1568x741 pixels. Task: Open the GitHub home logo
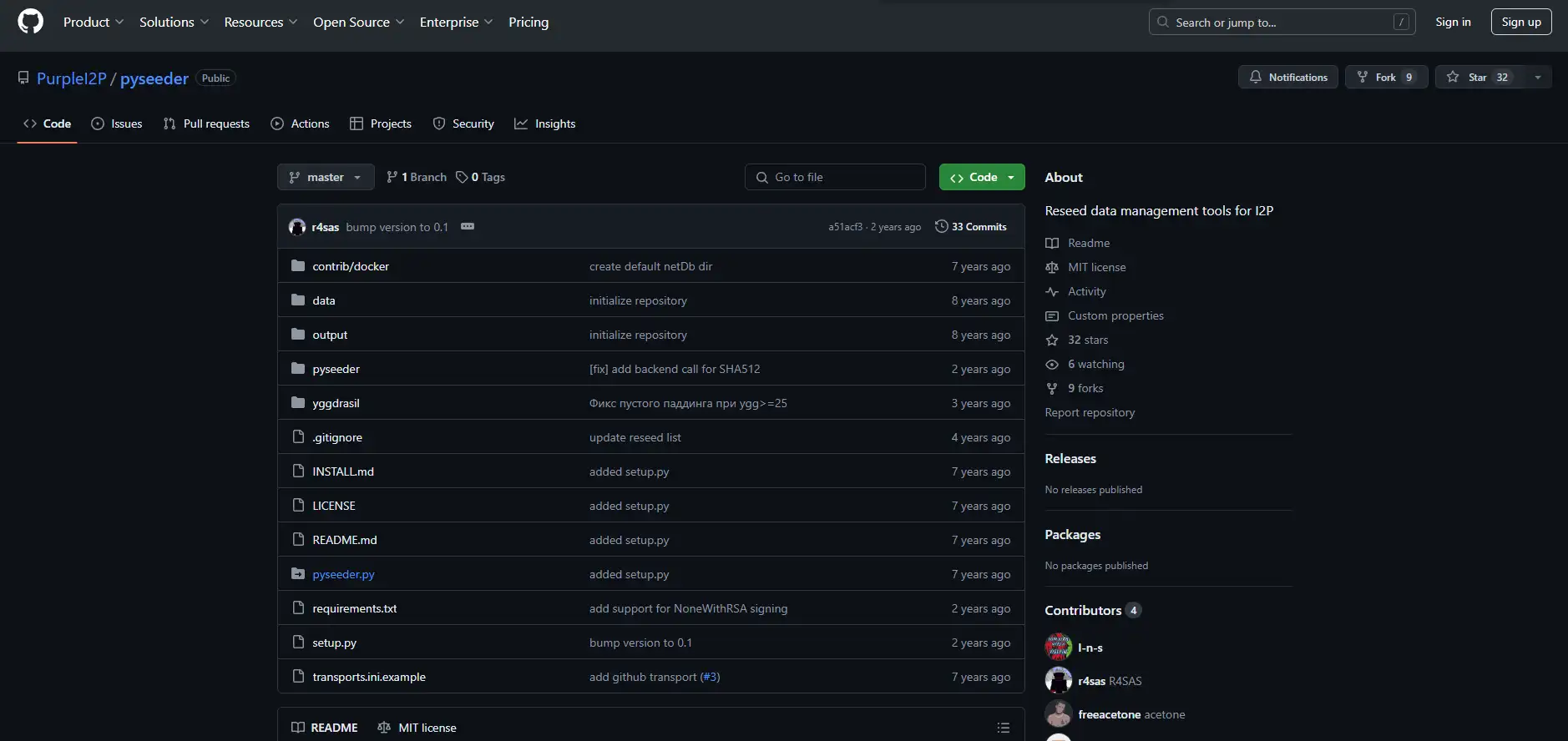click(x=30, y=22)
